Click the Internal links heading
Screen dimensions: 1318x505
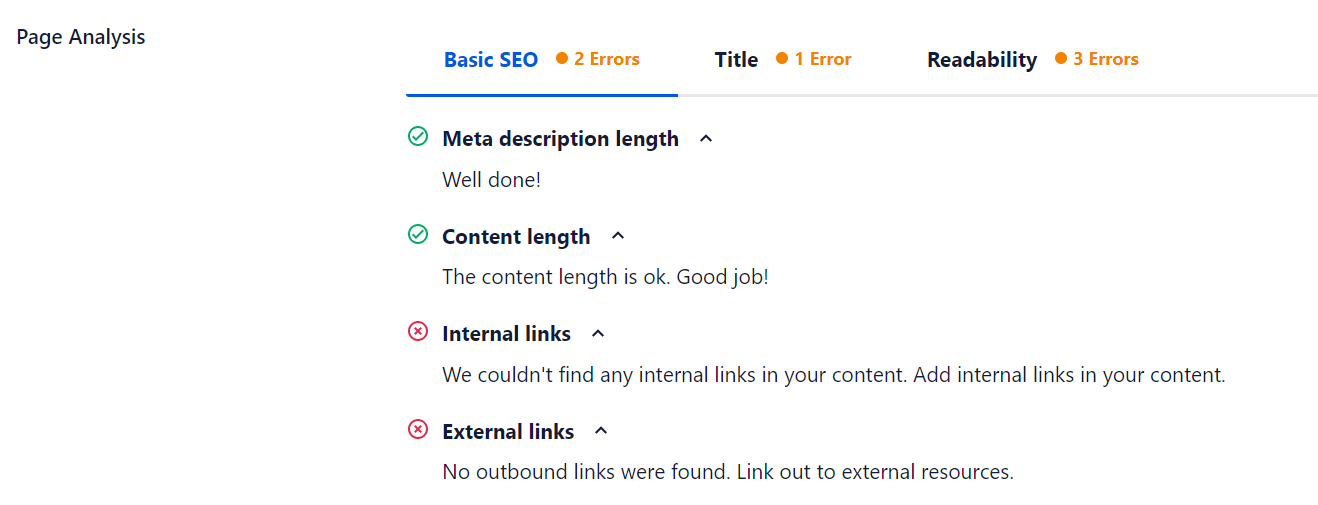coord(506,334)
